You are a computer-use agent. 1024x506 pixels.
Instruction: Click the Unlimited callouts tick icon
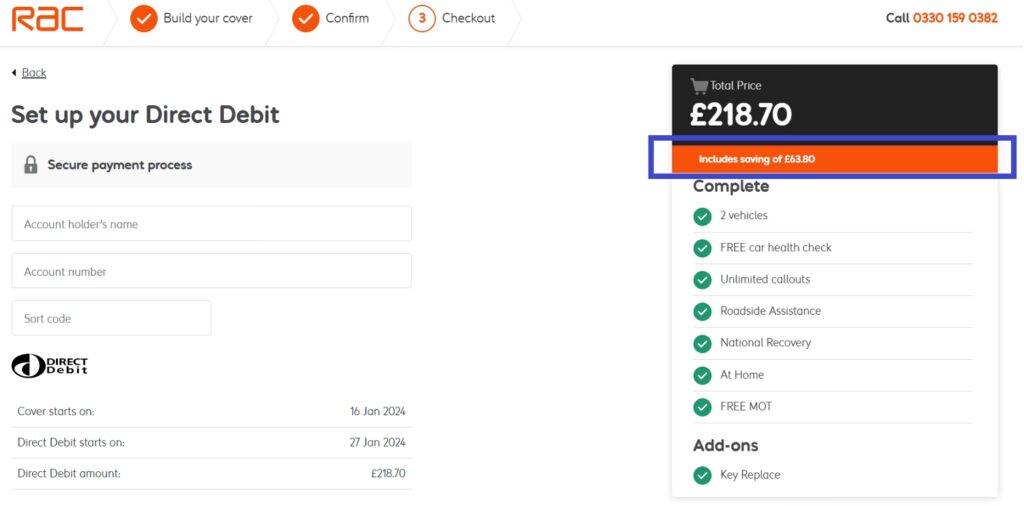pos(703,280)
